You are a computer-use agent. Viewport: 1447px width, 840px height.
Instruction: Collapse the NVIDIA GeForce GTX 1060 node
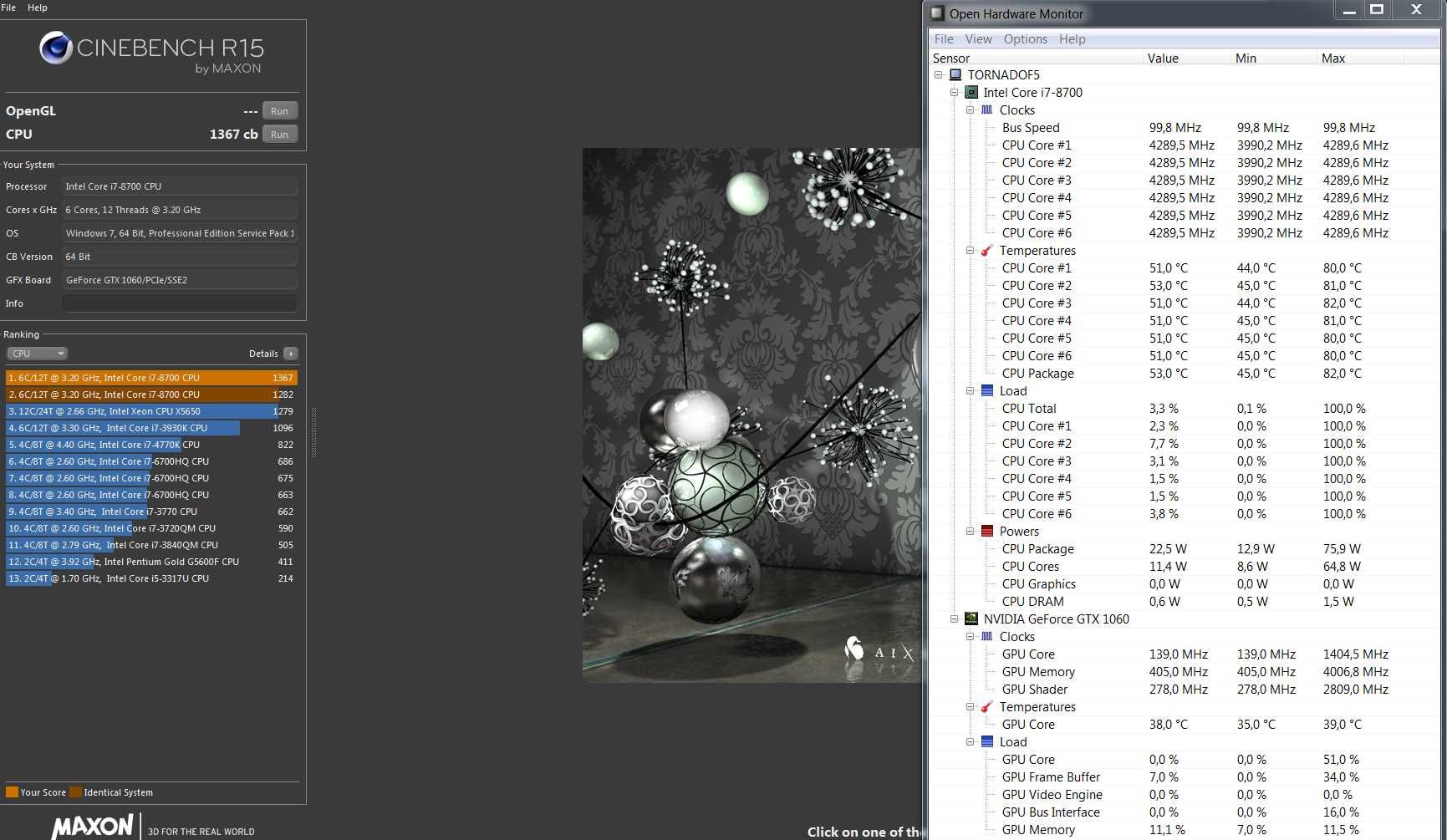[955, 619]
